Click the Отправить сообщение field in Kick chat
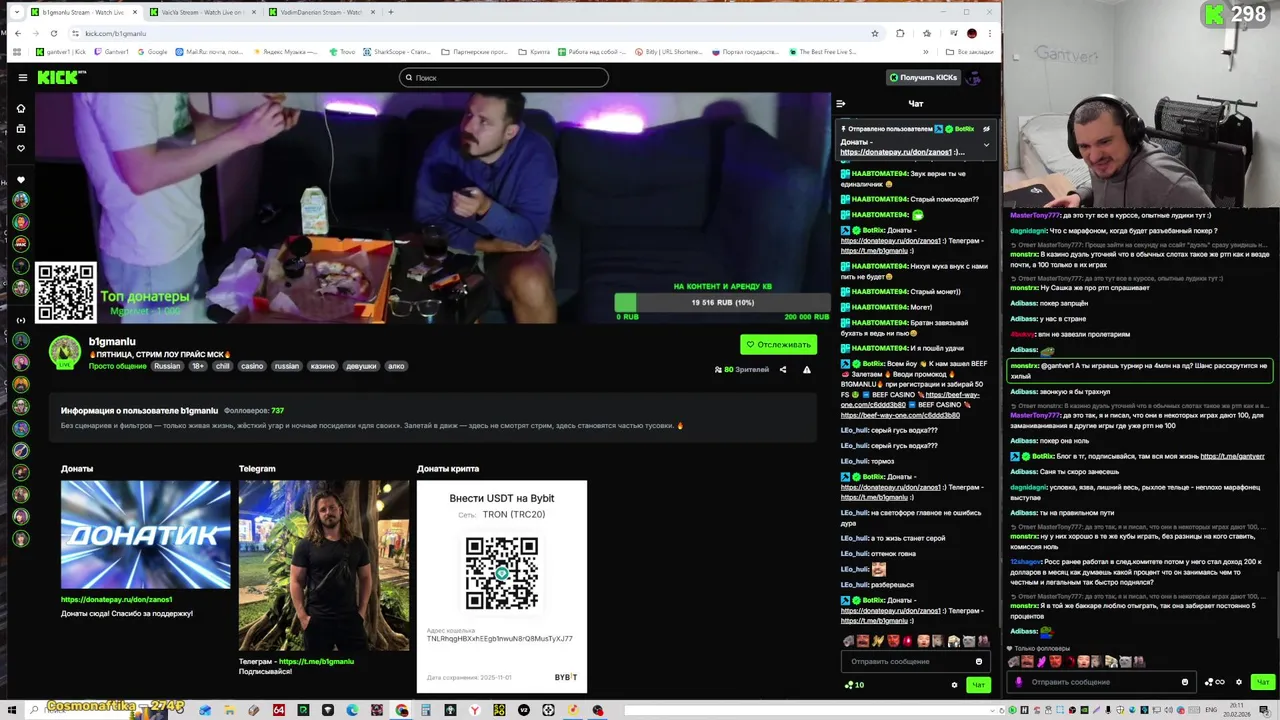 [909, 661]
